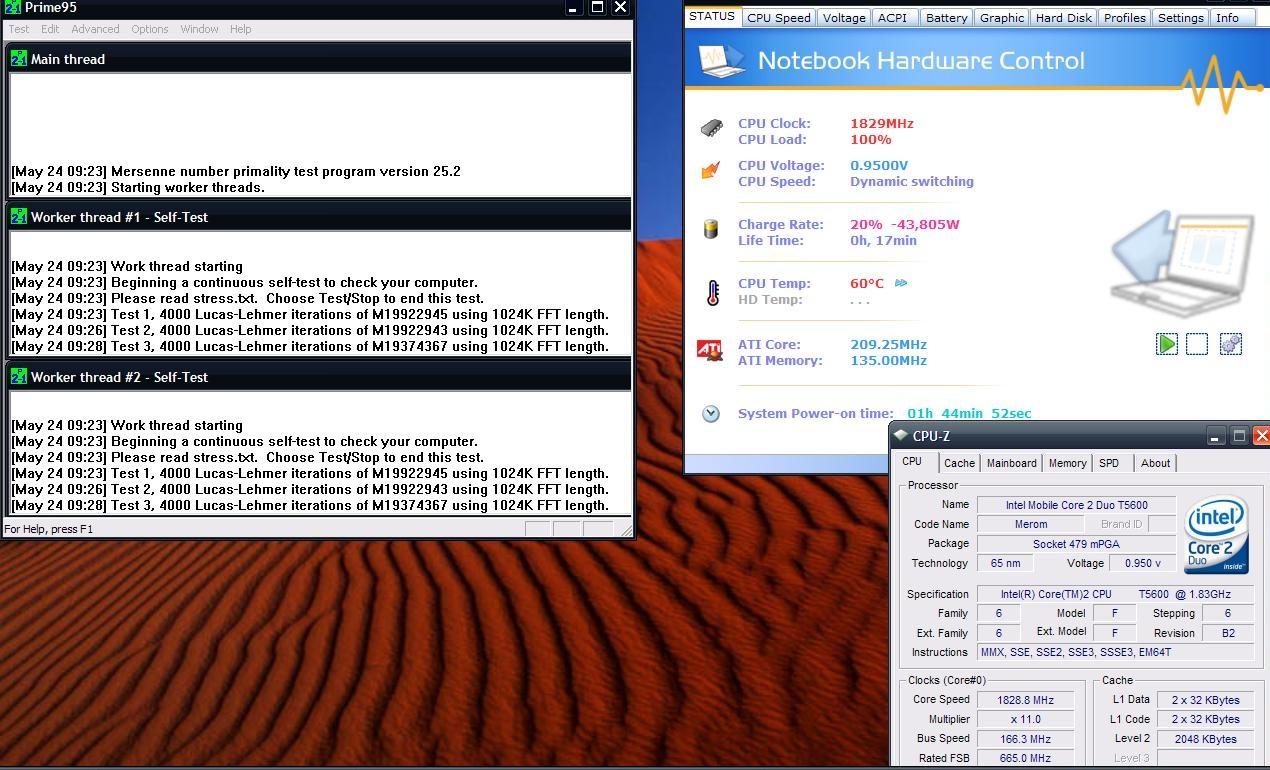Click the Level 2 cache field 2048 KBytes
Image resolution: width=1270 pixels, height=770 pixels.
pos(1206,739)
